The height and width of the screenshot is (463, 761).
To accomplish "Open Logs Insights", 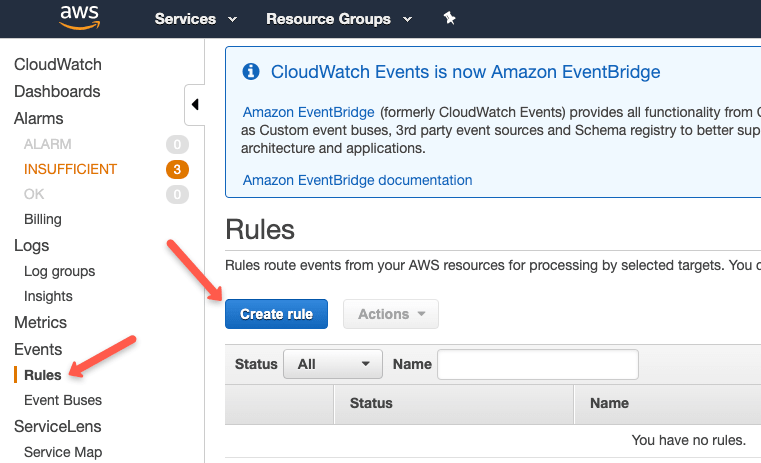I will pos(48,296).
